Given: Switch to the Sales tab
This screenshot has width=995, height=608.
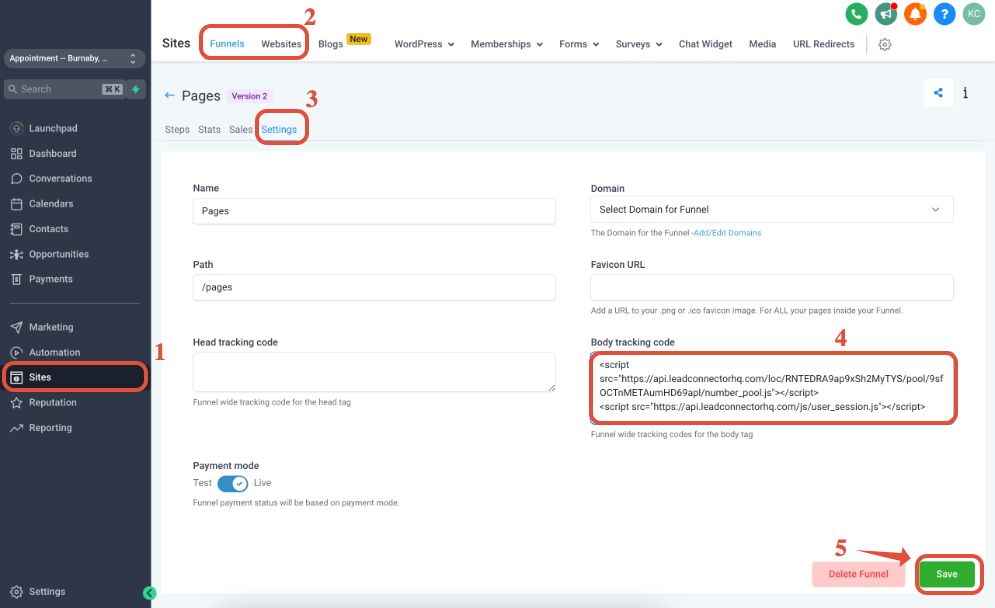Looking at the screenshot, I should (241, 129).
